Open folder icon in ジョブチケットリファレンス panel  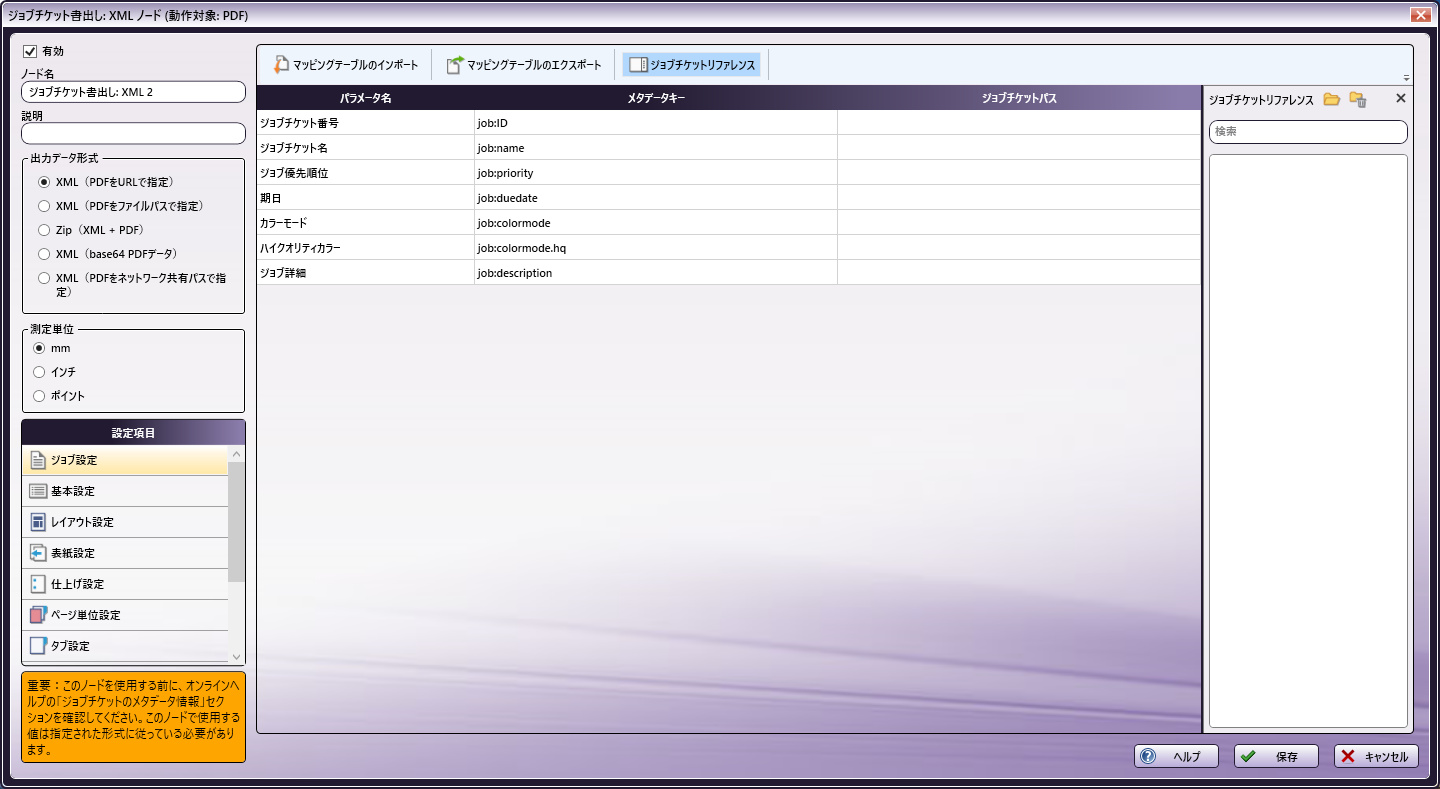point(1331,99)
